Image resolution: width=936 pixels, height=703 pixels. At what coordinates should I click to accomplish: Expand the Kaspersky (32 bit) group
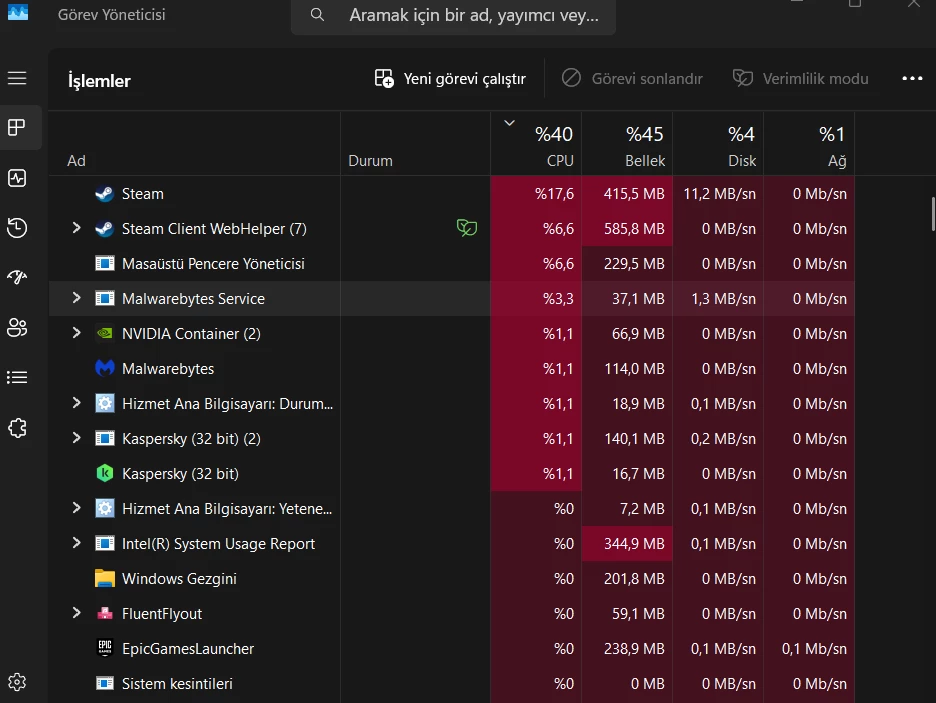click(76, 438)
